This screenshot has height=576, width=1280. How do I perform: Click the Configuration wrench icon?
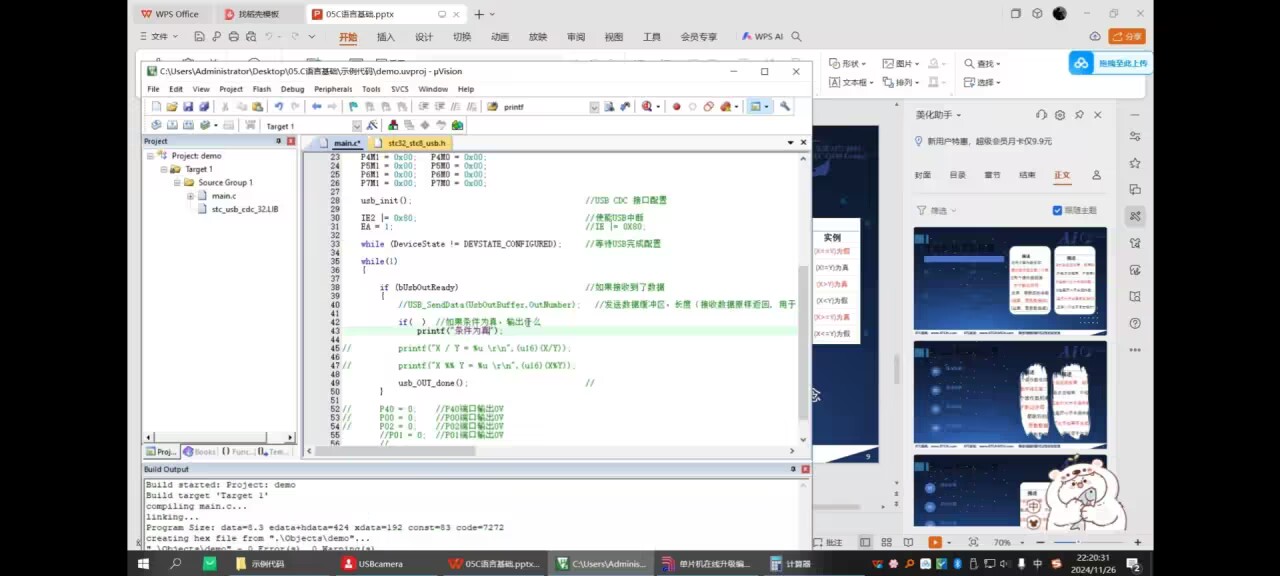[785, 107]
